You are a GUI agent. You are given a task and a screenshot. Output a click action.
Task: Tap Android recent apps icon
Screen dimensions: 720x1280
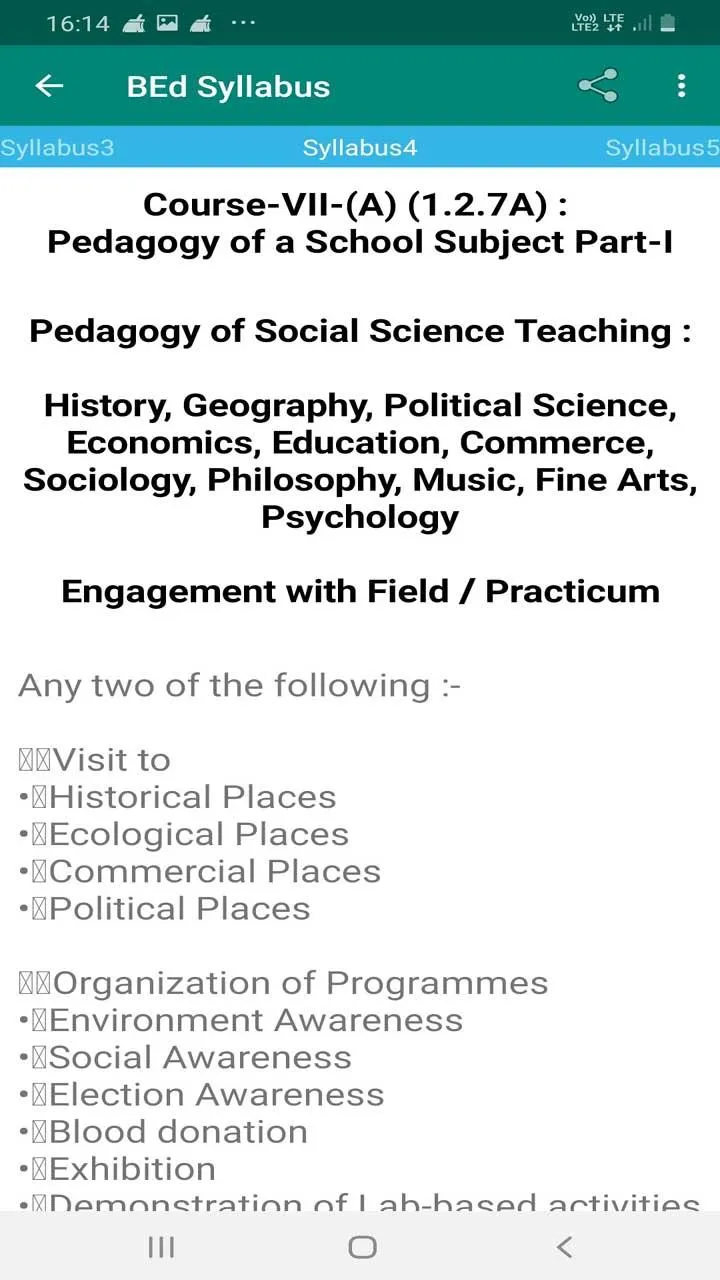point(161,1246)
